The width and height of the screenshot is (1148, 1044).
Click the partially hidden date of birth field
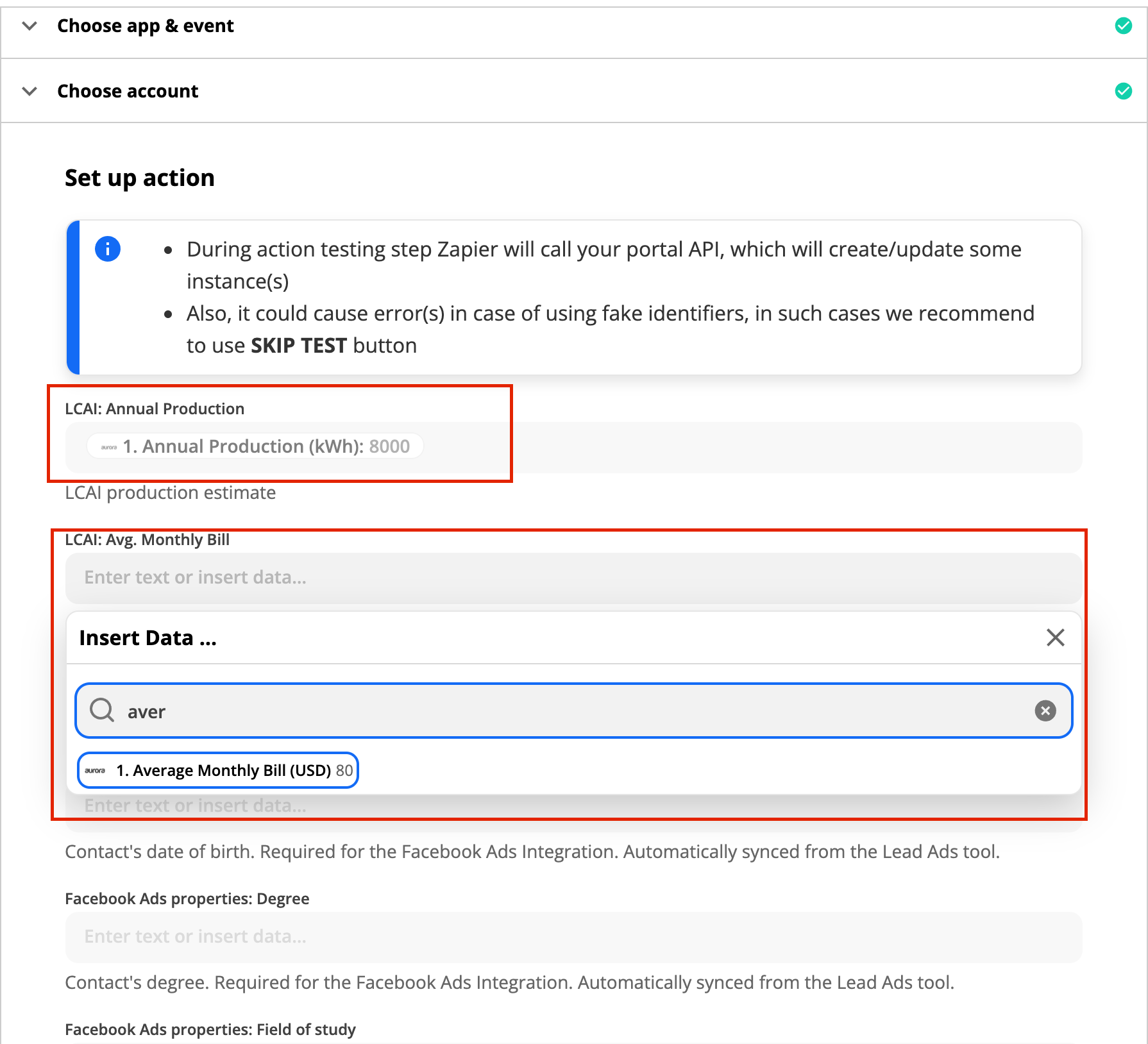573,808
